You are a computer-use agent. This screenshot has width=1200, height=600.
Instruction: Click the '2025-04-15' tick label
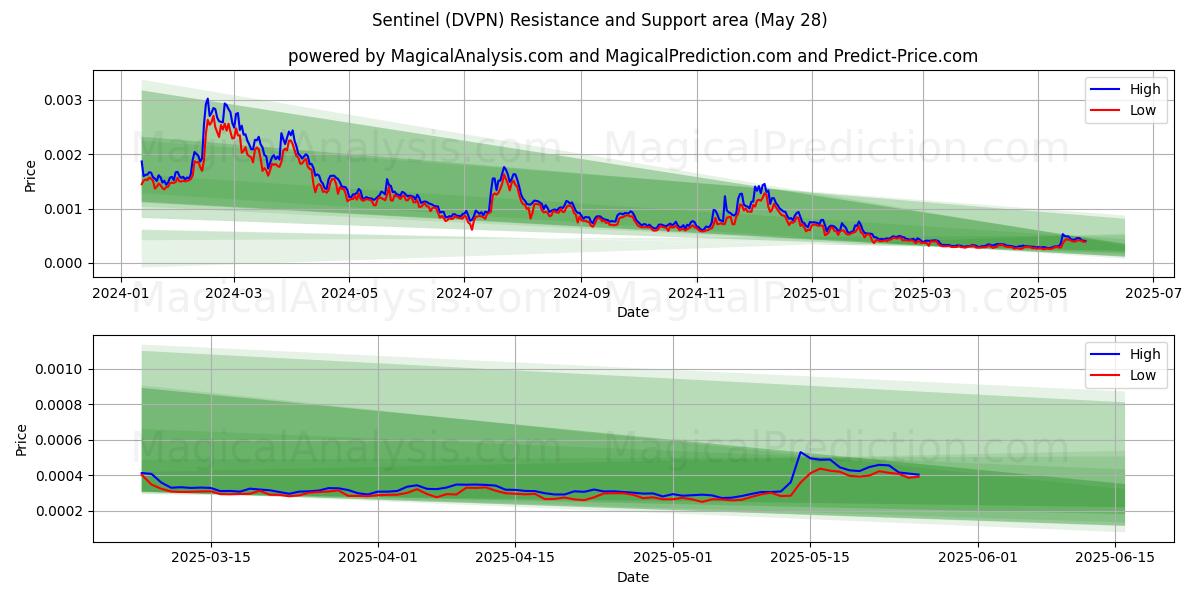pyautogui.click(x=515, y=558)
